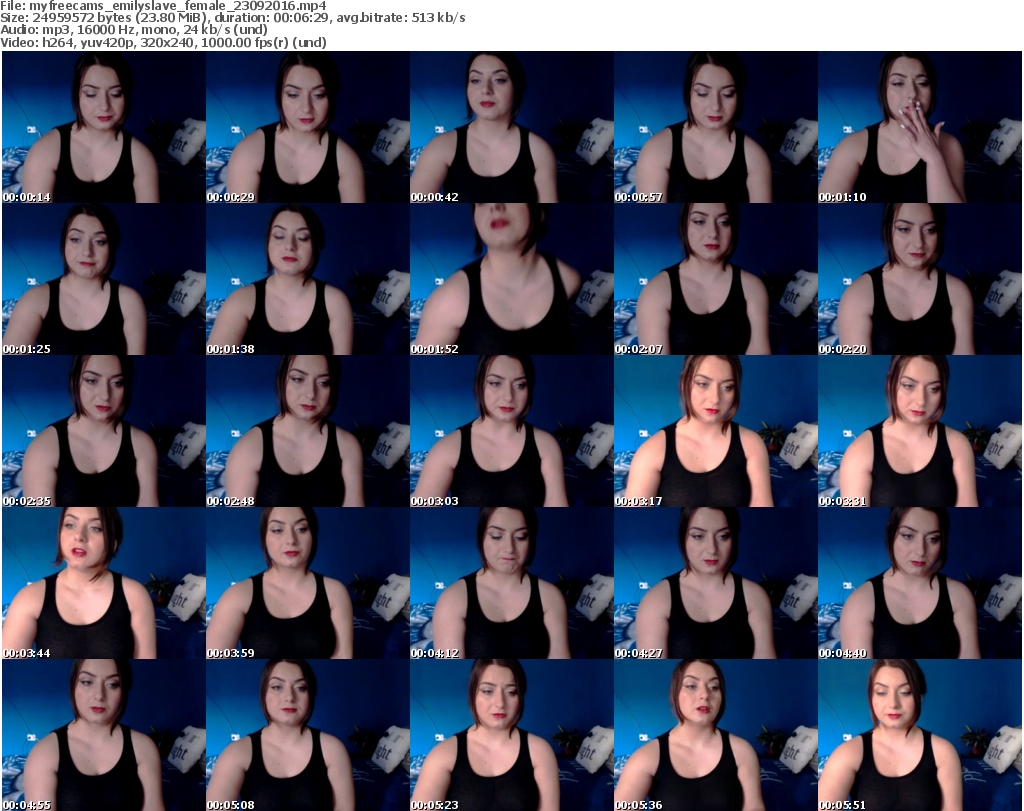Open the thumbnail labeled 00:05:23
Screen dimensions: 1024x811
click(511, 735)
